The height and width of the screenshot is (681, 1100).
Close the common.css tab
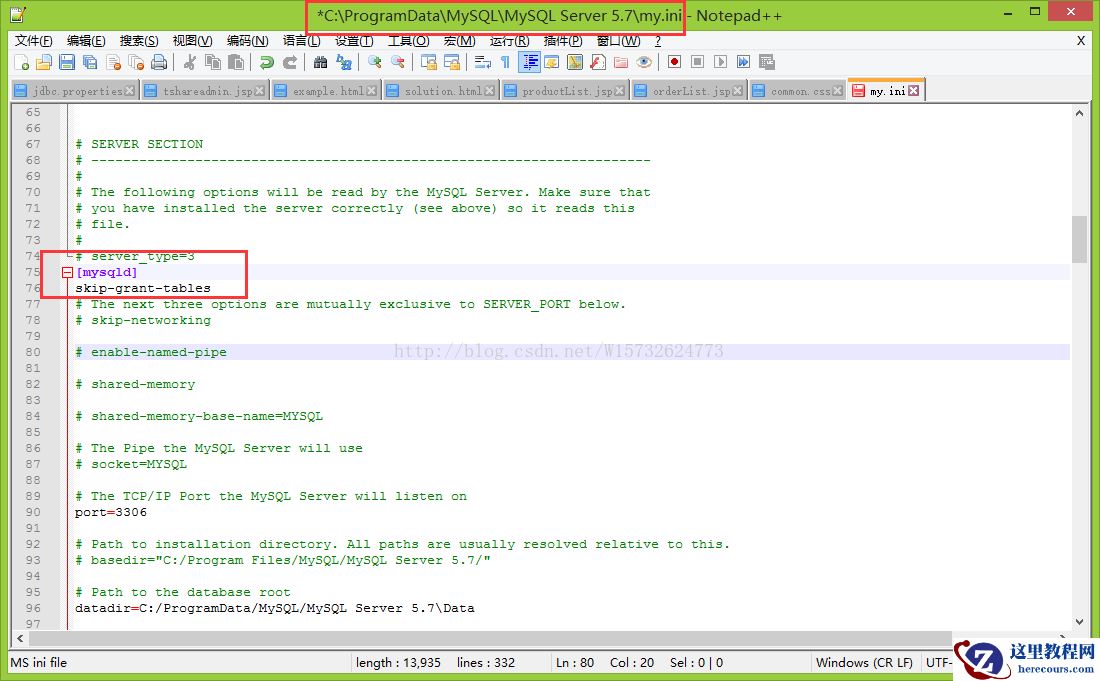tap(838, 91)
